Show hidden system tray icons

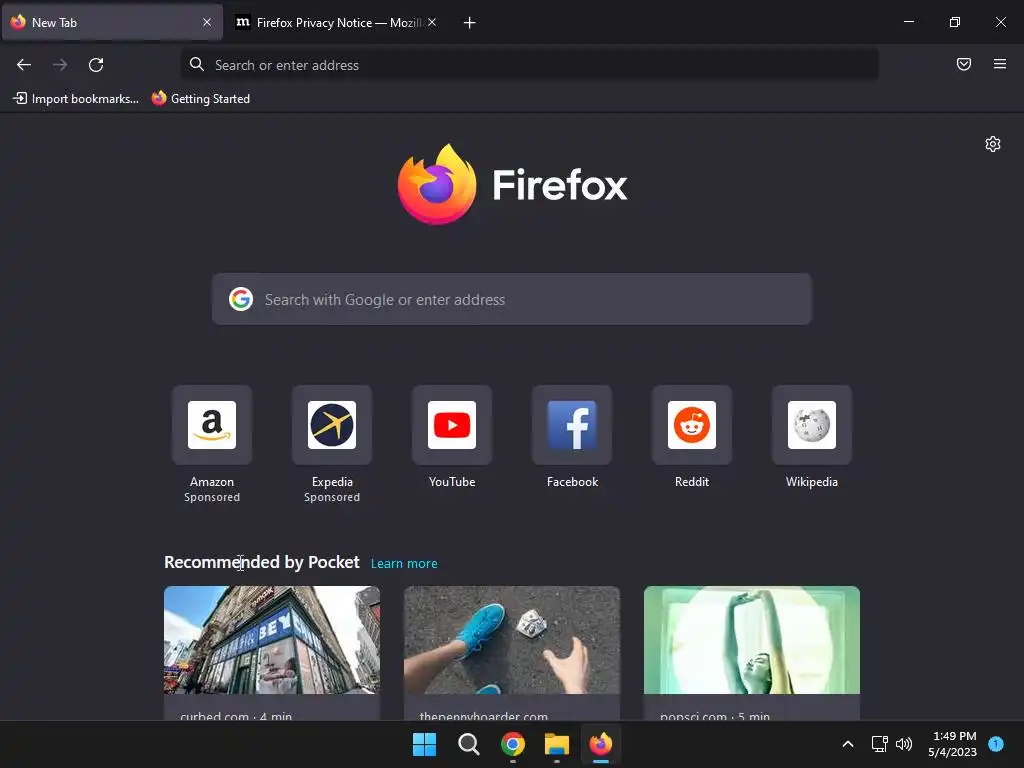tap(848, 744)
